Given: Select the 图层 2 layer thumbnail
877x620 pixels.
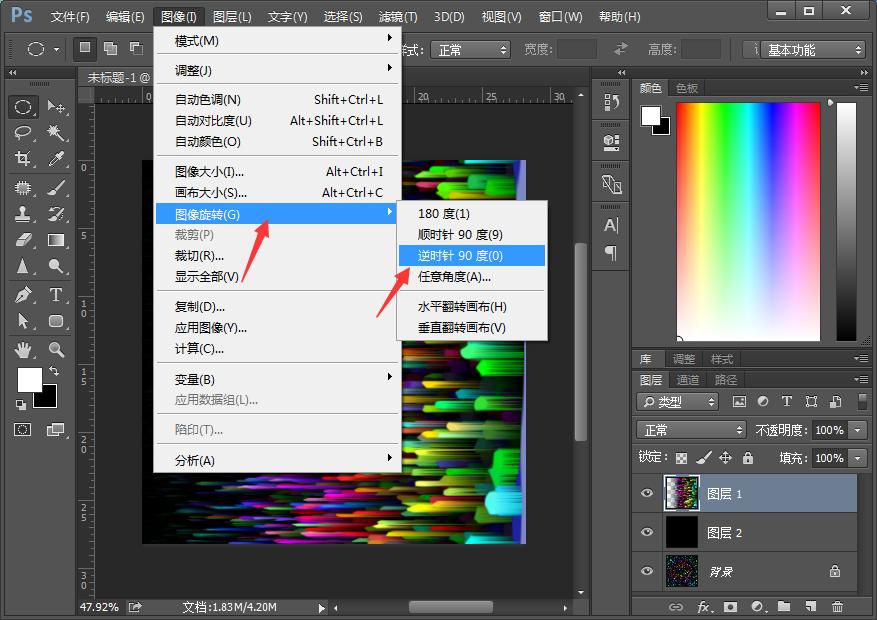Looking at the screenshot, I should (681, 533).
